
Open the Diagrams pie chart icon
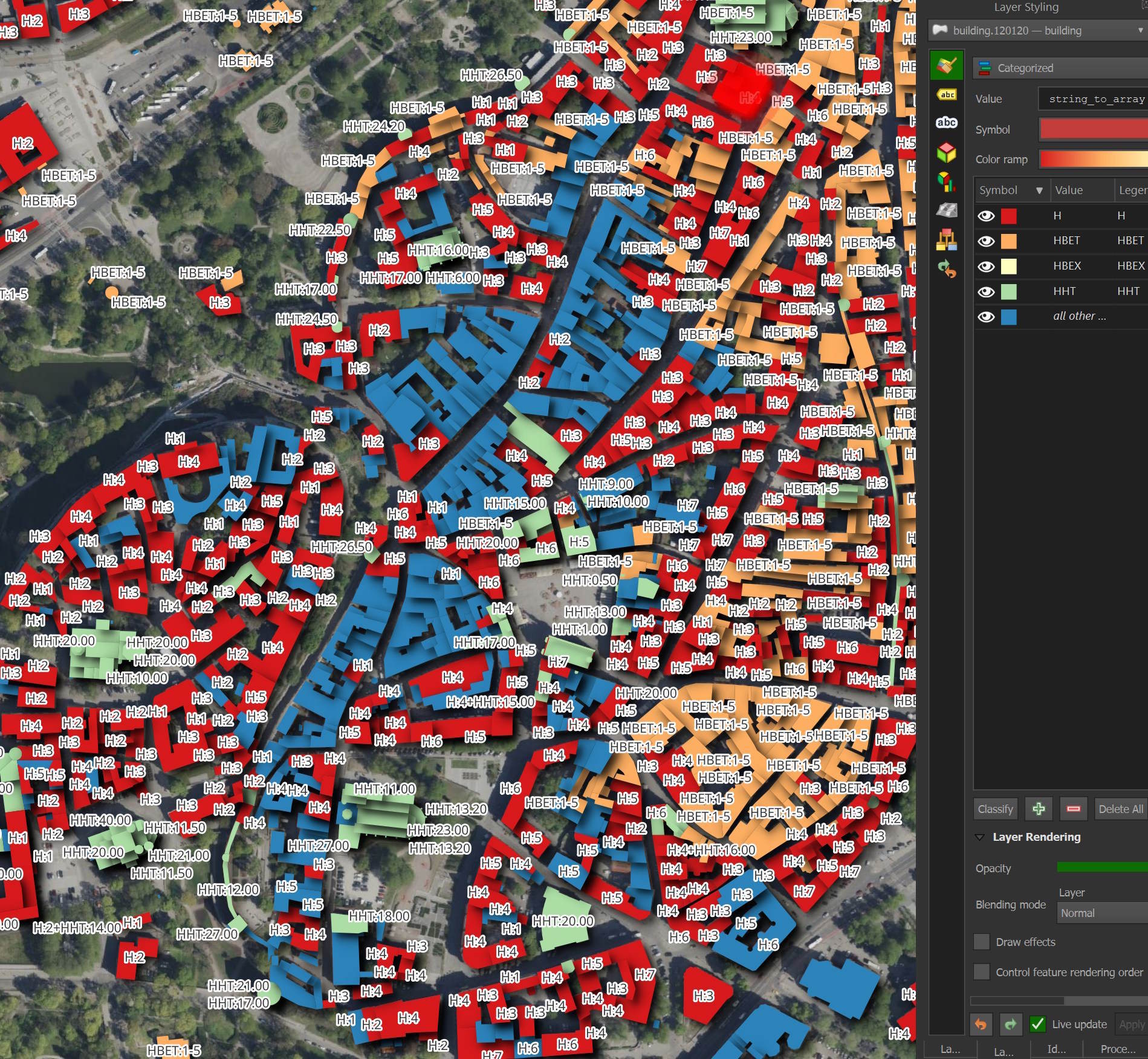click(x=946, y=181)
